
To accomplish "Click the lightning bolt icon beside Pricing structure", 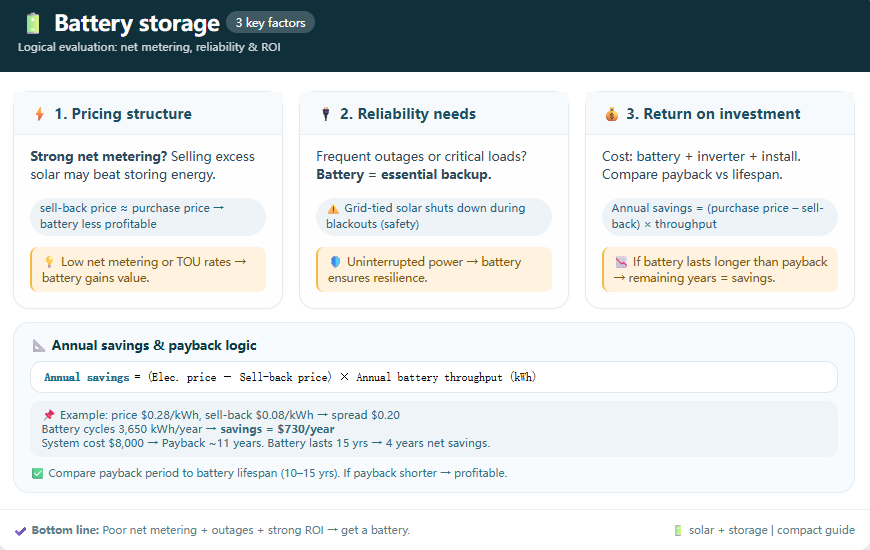I will click(x=39, y=114).
